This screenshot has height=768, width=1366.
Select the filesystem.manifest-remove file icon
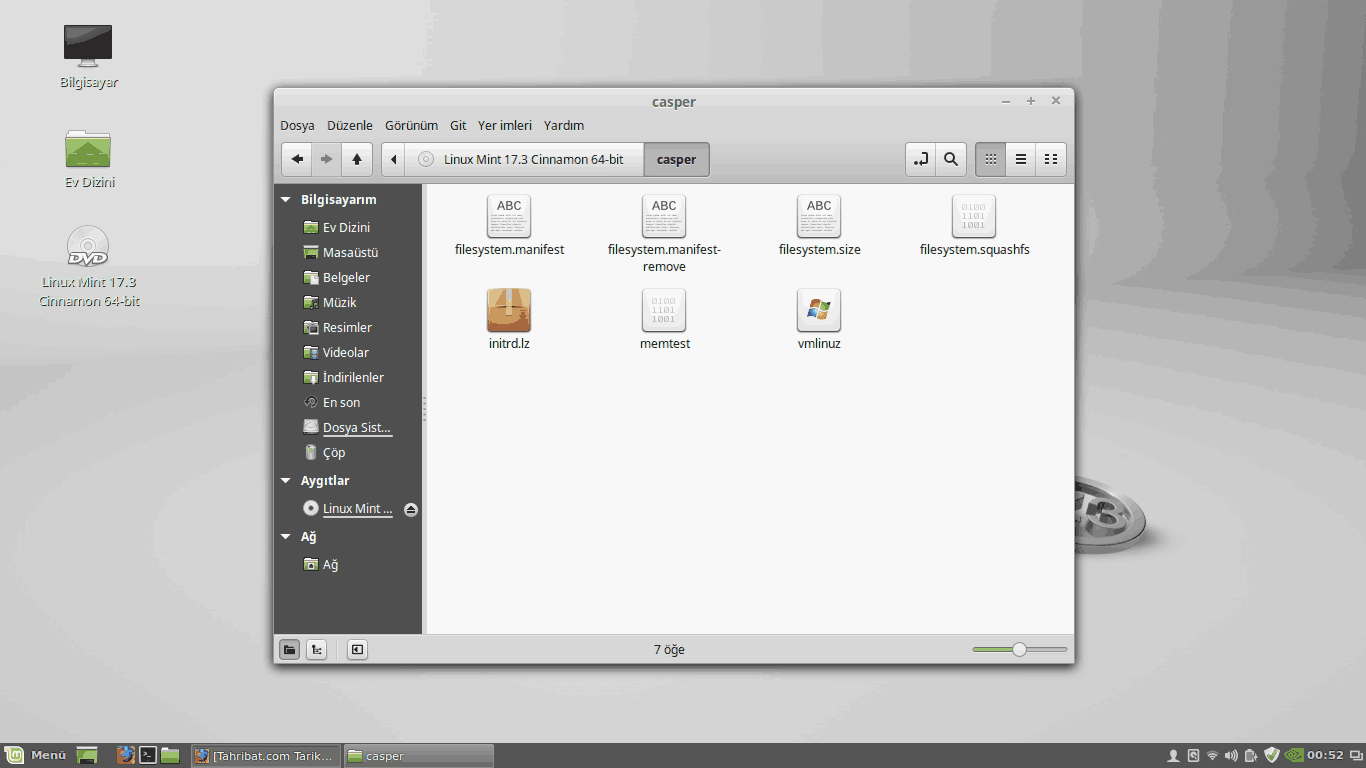pyautogui.click(x=664, y=216)
